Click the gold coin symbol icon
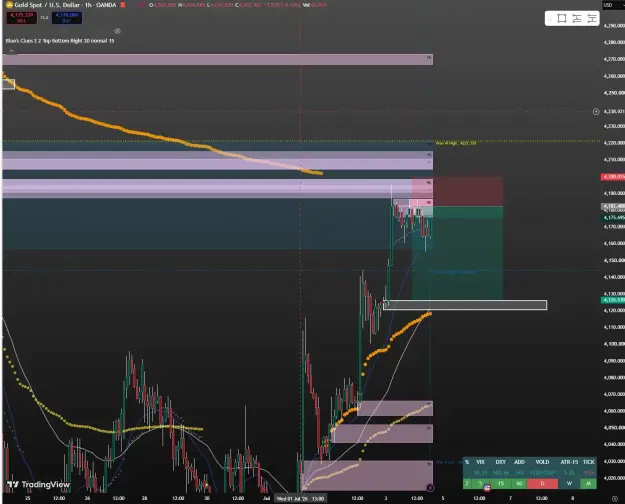Screen dimensions: 625x504 pos(9,5)
